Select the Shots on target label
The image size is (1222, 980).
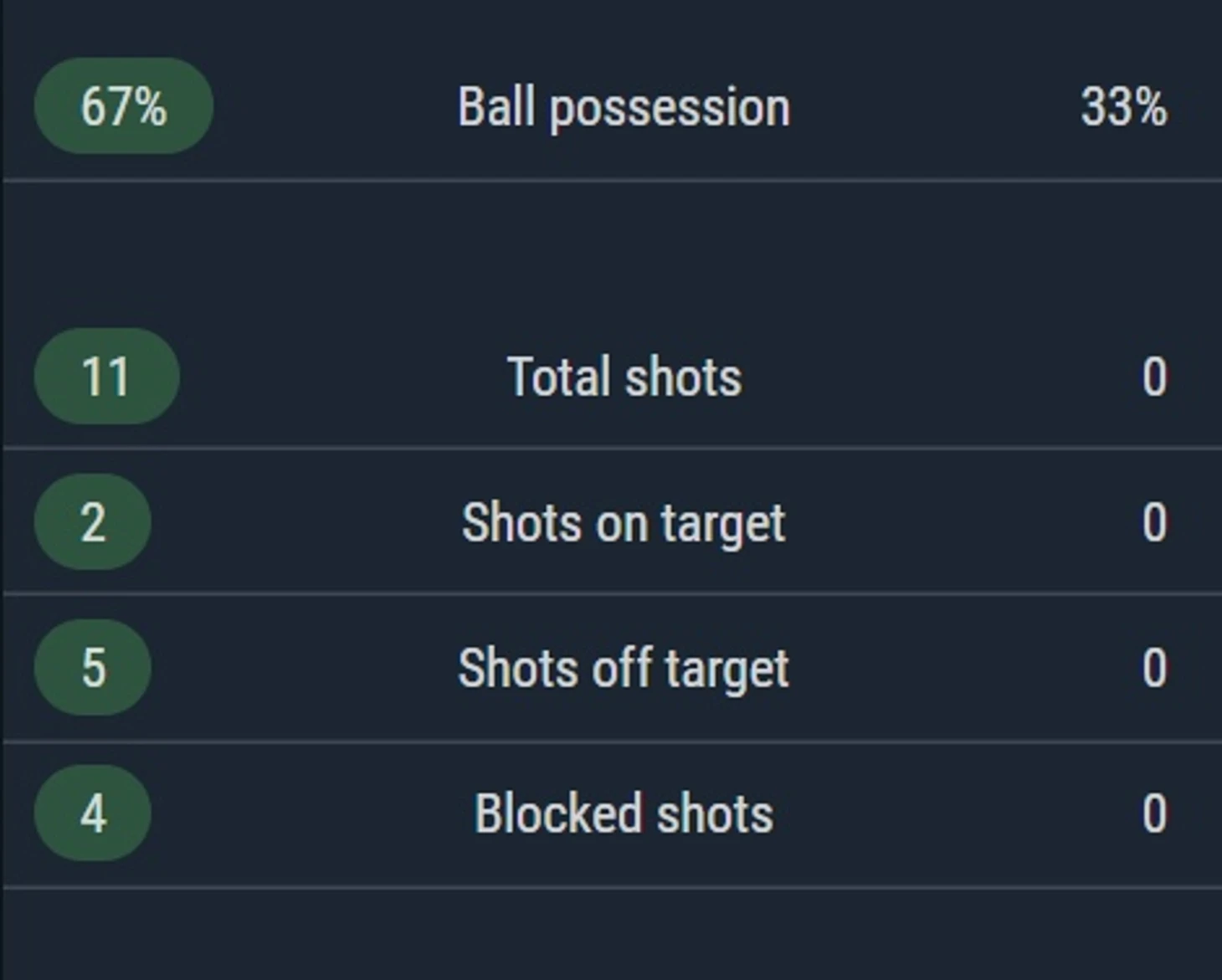pyautogui.click(x=624, y=524)
